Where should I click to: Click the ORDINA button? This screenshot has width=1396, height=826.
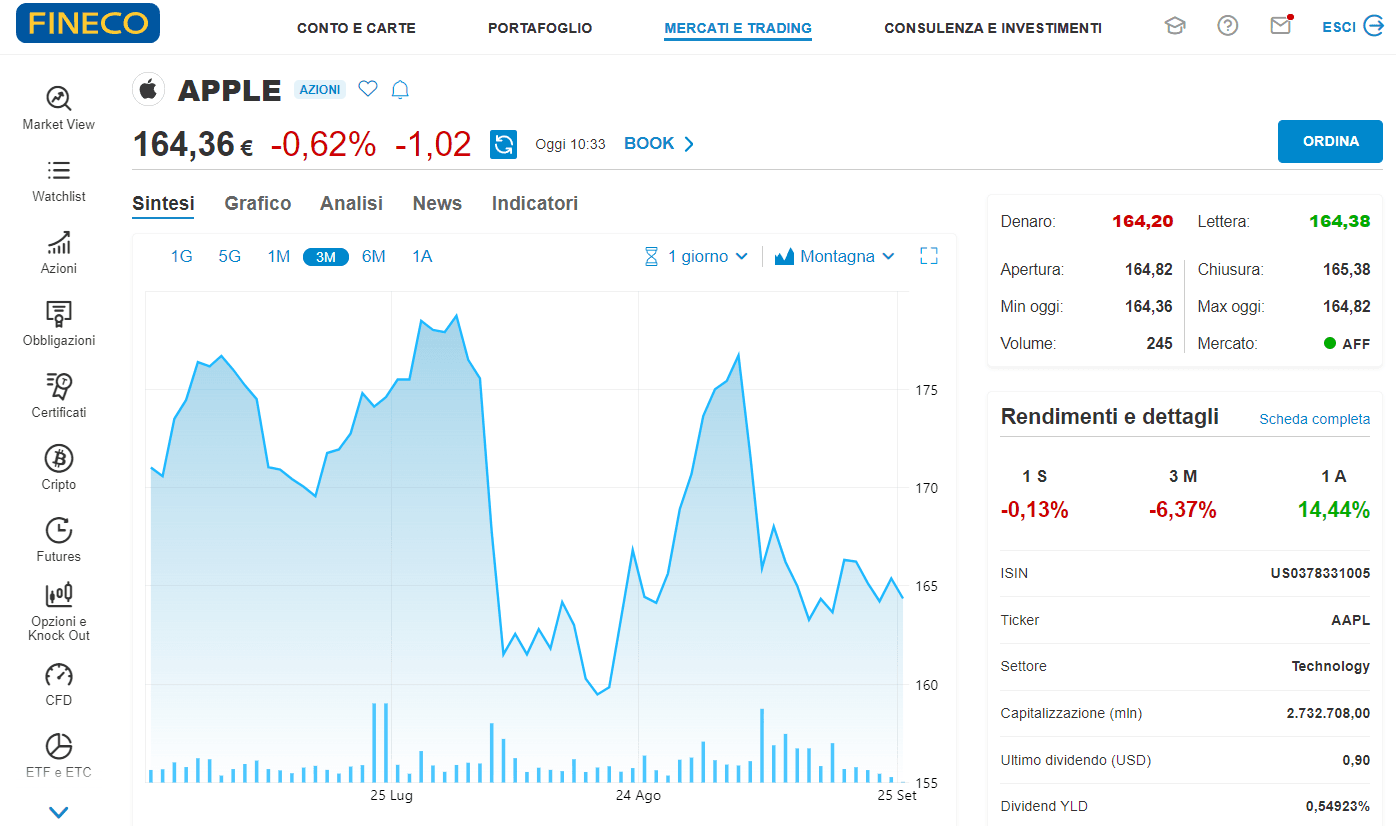tap(1330, 141)
